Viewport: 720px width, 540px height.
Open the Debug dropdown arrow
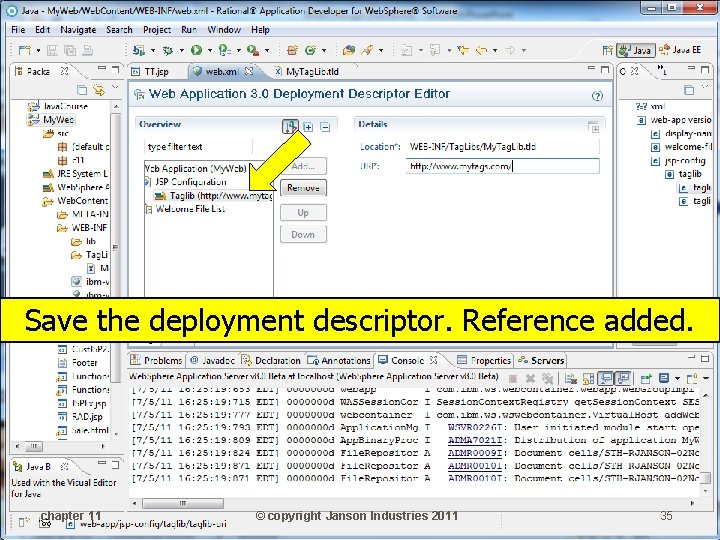pos(181,51)
